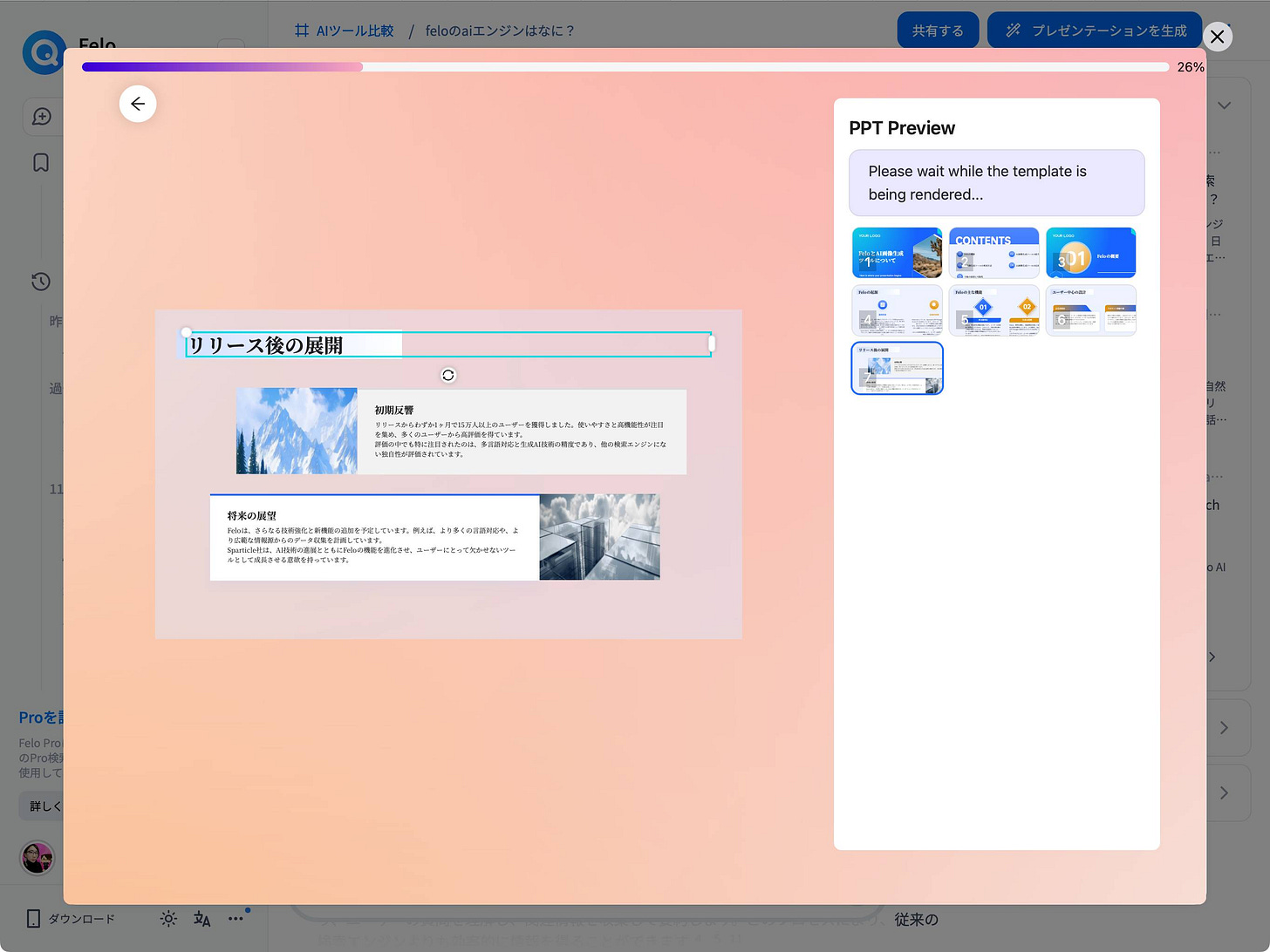
Task: Click the PPT Preview heading
Action: pyautogui.click(x=902, y=128)
